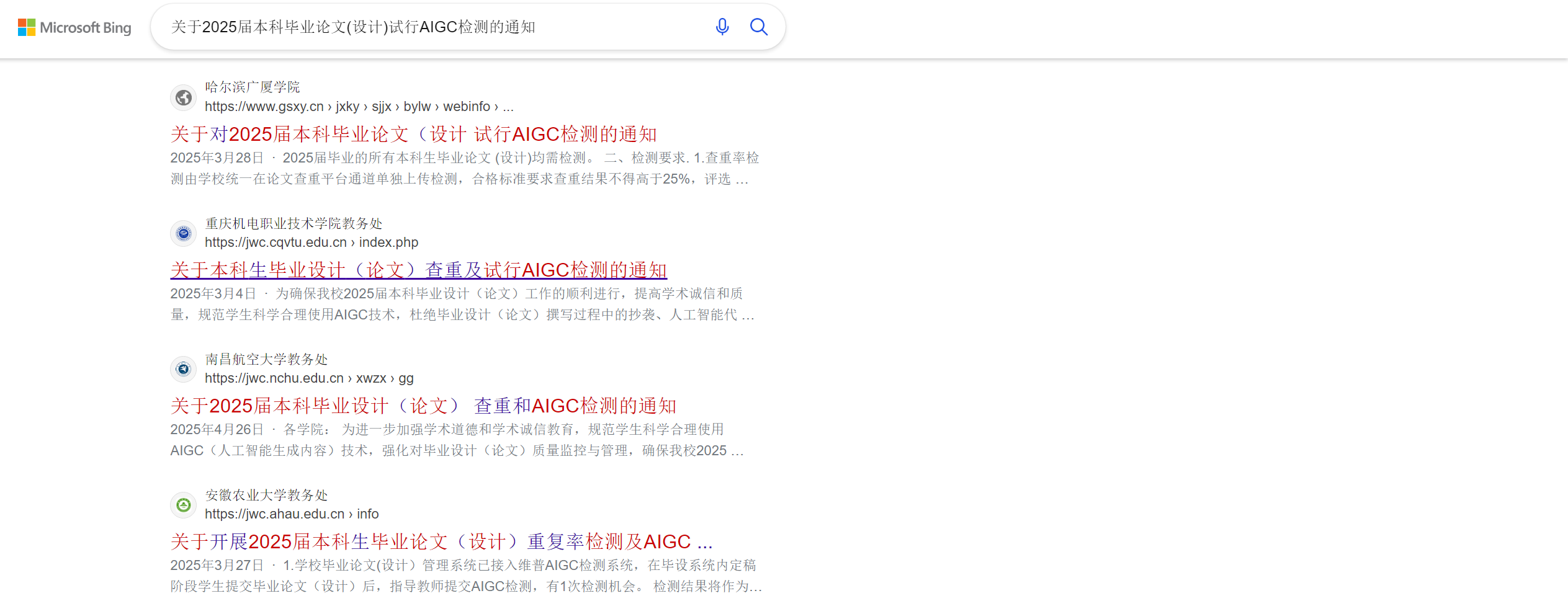Viewport: 1568px width, 601px height.
Task: Expand the truncated webinfo breadcrumb ellipsis
Action: (x=509, y=106)
